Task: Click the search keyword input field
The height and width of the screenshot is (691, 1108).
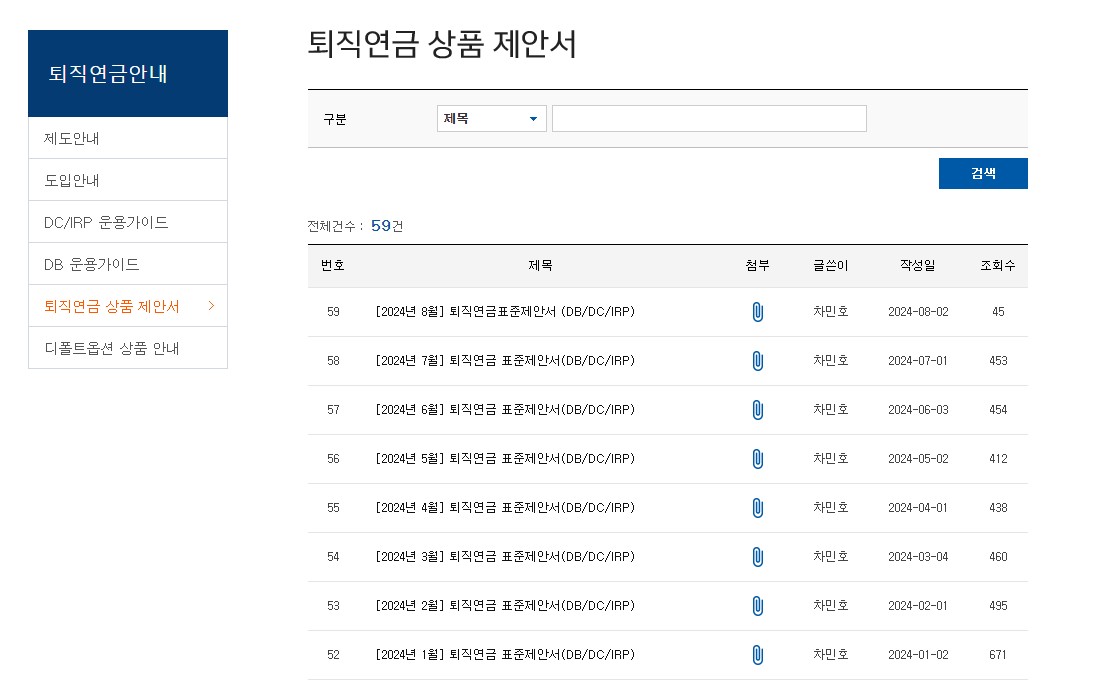Action: pos(709,119)
